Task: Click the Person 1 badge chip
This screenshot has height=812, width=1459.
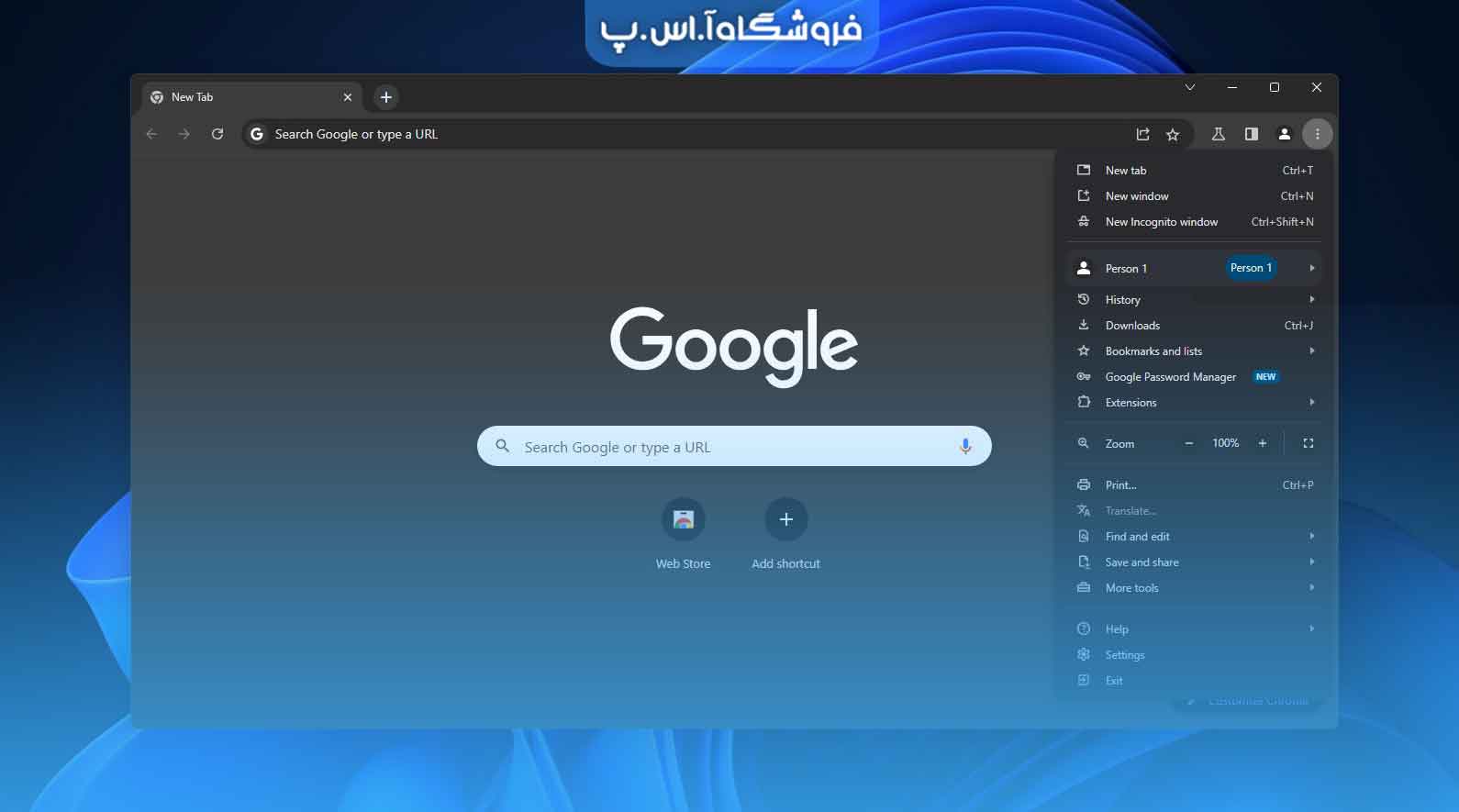Action: click(x=1251, y=268)
